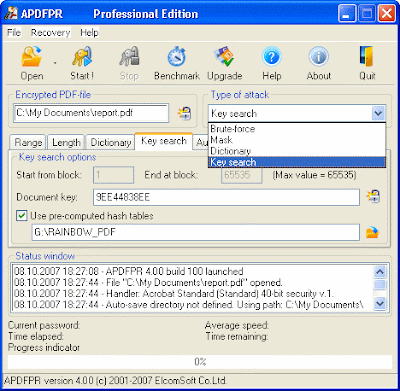Click the 'Current password:' label
The image size is (400, 391).
click(44, 325)
